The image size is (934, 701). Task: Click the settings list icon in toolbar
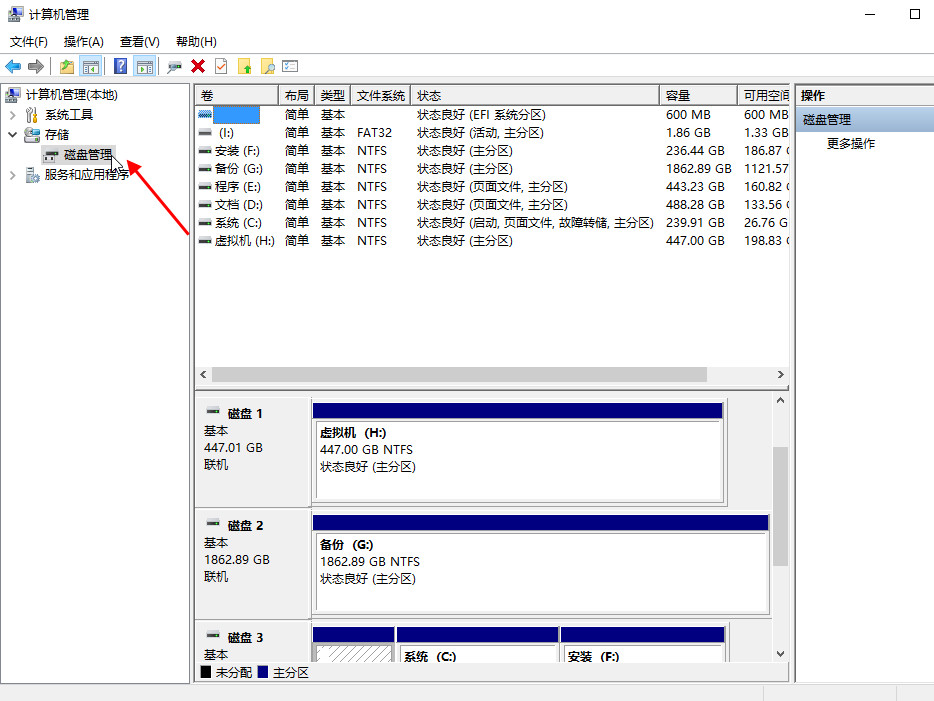coord(290,66)
